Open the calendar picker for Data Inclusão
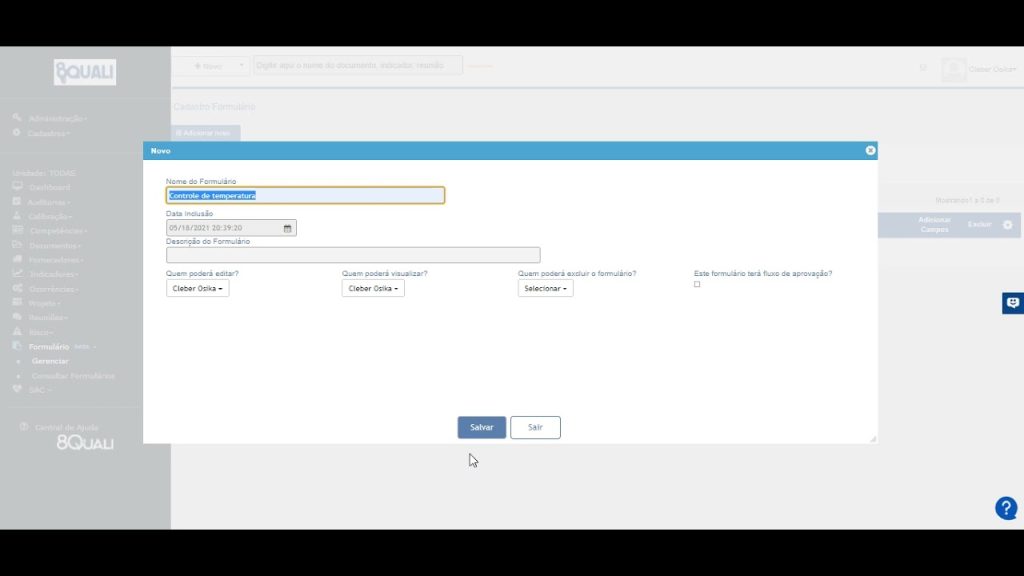Screen dimensions: 1024x576 287,228
